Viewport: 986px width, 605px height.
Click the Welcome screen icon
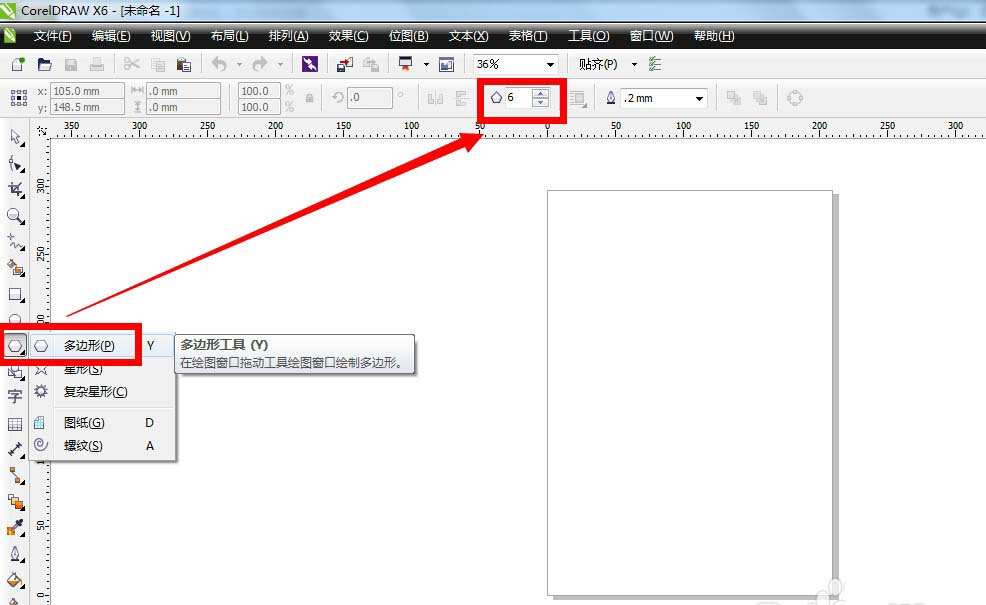tap(446, 64)
